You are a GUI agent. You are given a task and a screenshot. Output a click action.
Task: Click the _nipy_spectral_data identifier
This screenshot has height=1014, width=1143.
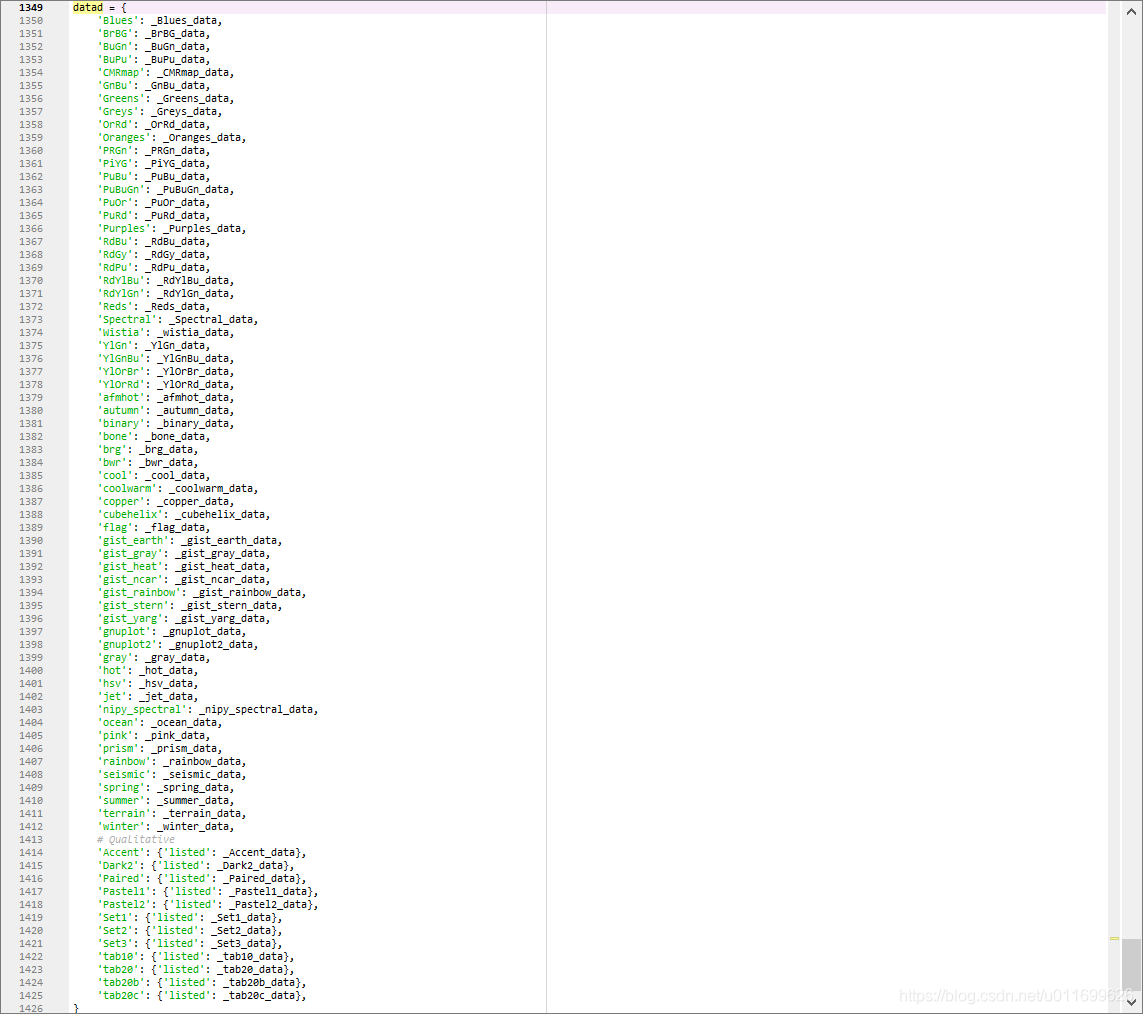[x=257, y=709]
